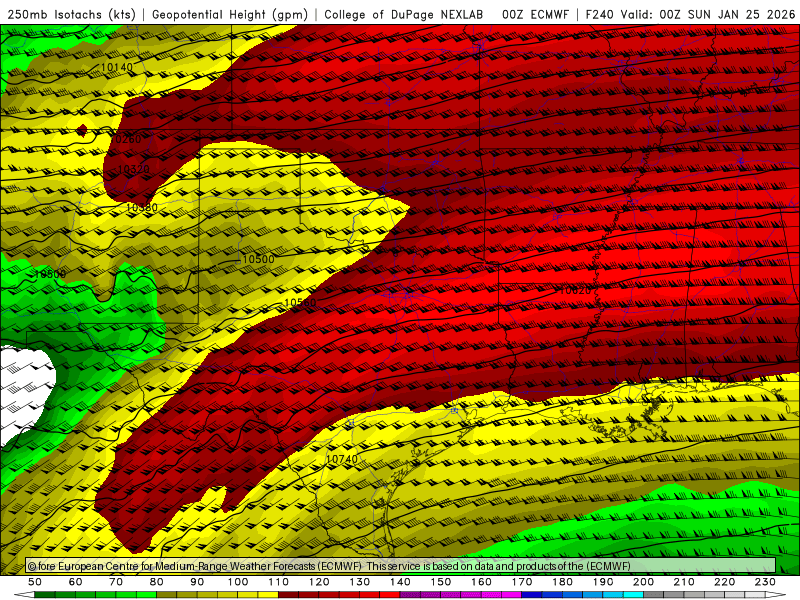Click the '100' colorbar label
Image resolution: width=800 pixels, height=600 pixels.
(238, 582)
